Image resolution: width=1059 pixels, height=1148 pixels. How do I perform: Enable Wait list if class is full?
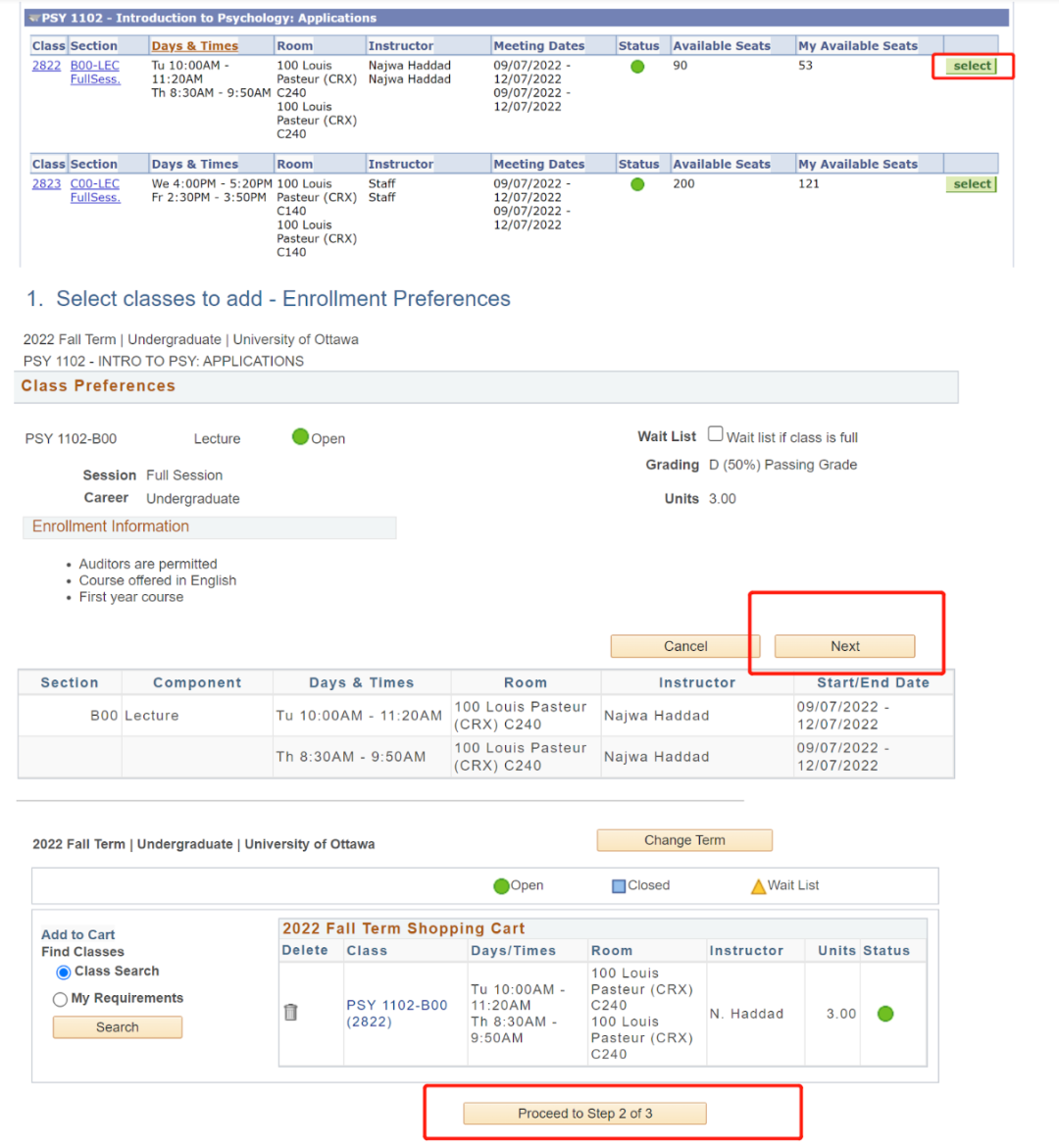pyautogui.click(x=716, y=434)
